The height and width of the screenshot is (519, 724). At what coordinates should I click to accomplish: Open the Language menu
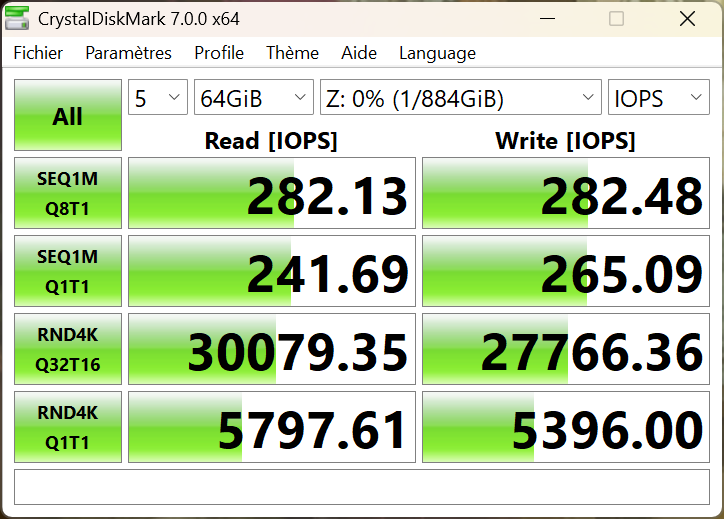[437, 53]
